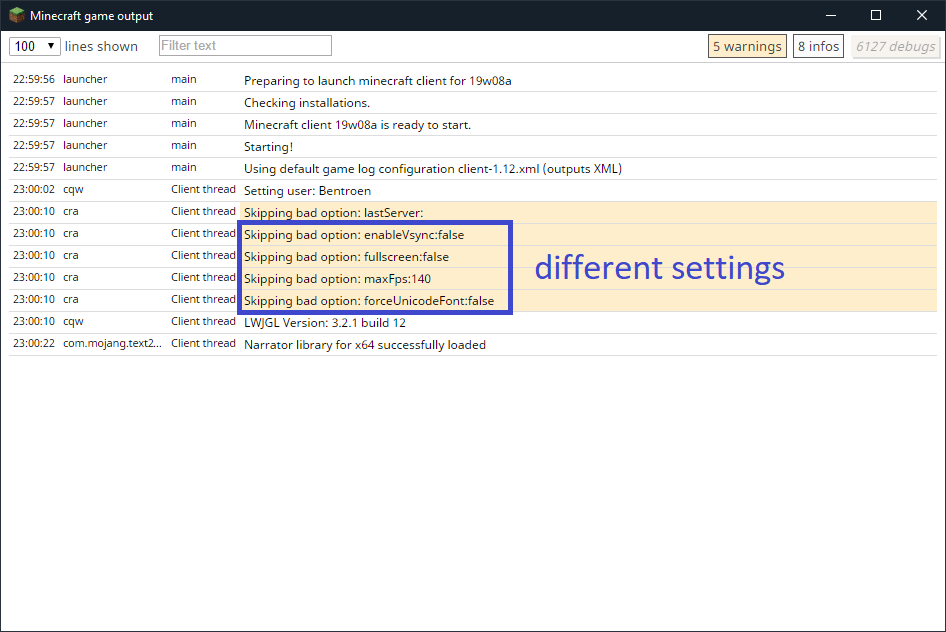Click the Filter text input field
The width and height of the screenshot is (946, 632).
[245, 46]
